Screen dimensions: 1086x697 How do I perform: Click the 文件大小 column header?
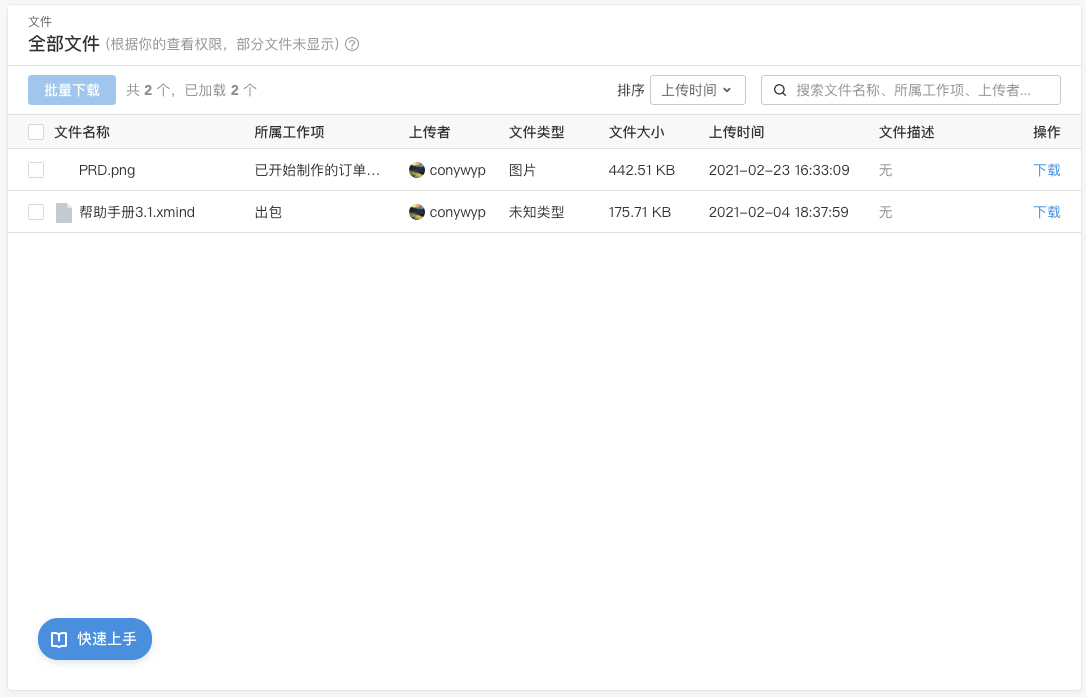pos(637,132)
